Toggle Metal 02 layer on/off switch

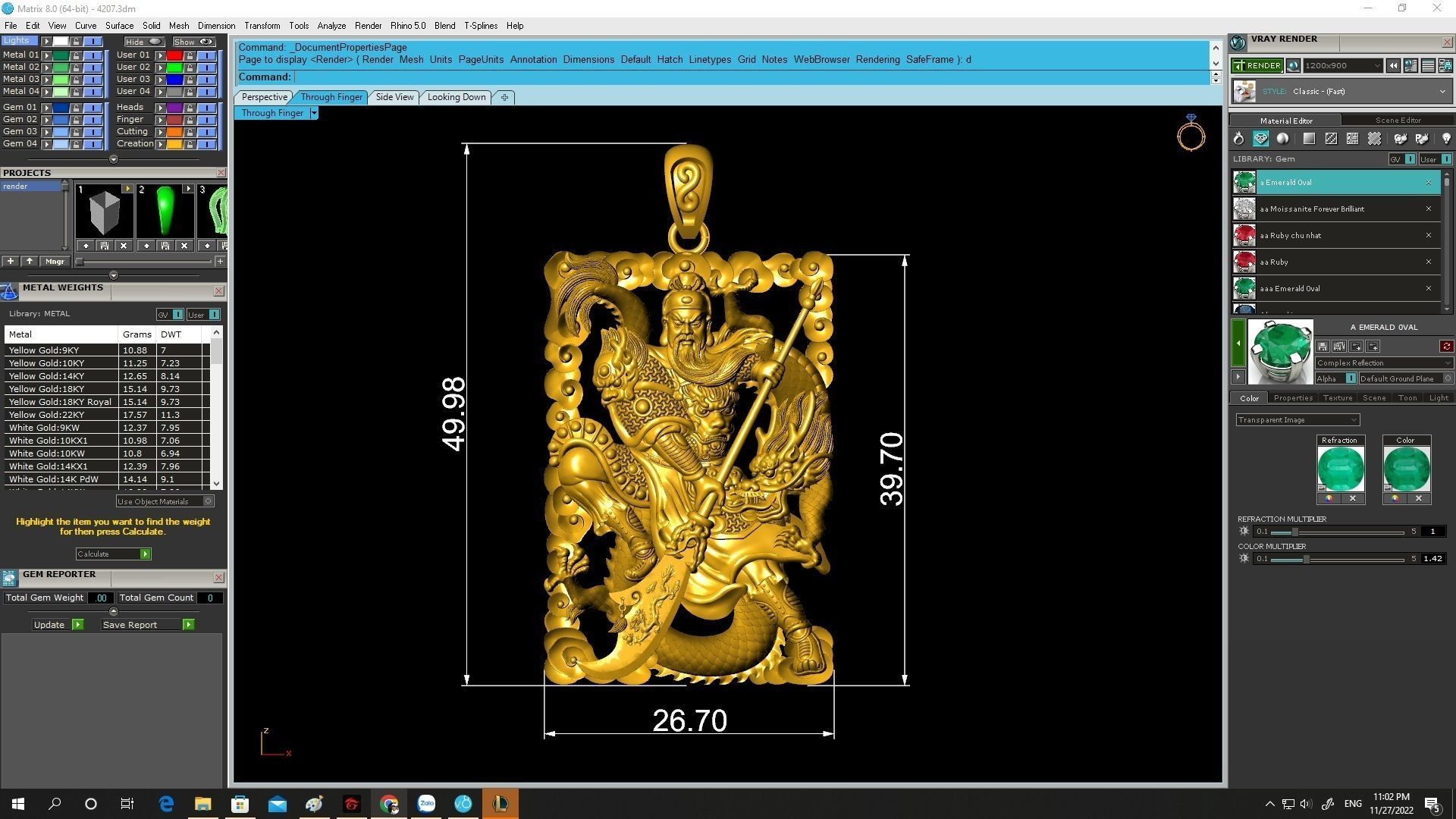(93, 67)
